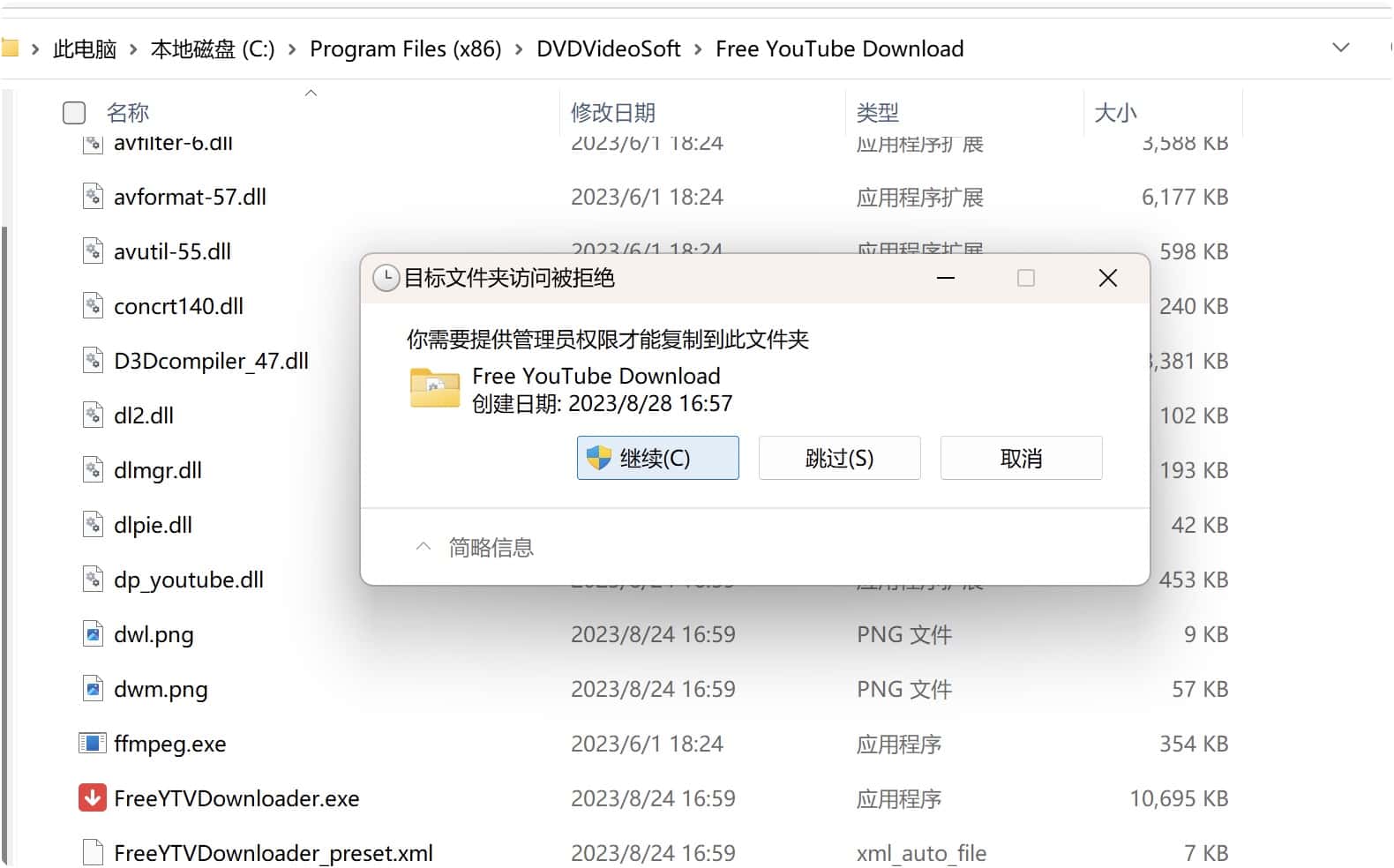This screenshot has height=868, width=1394.
Task: Go to 本地磁盘 (C:) in the breadcrumb
Action: (x=213, y=49)
